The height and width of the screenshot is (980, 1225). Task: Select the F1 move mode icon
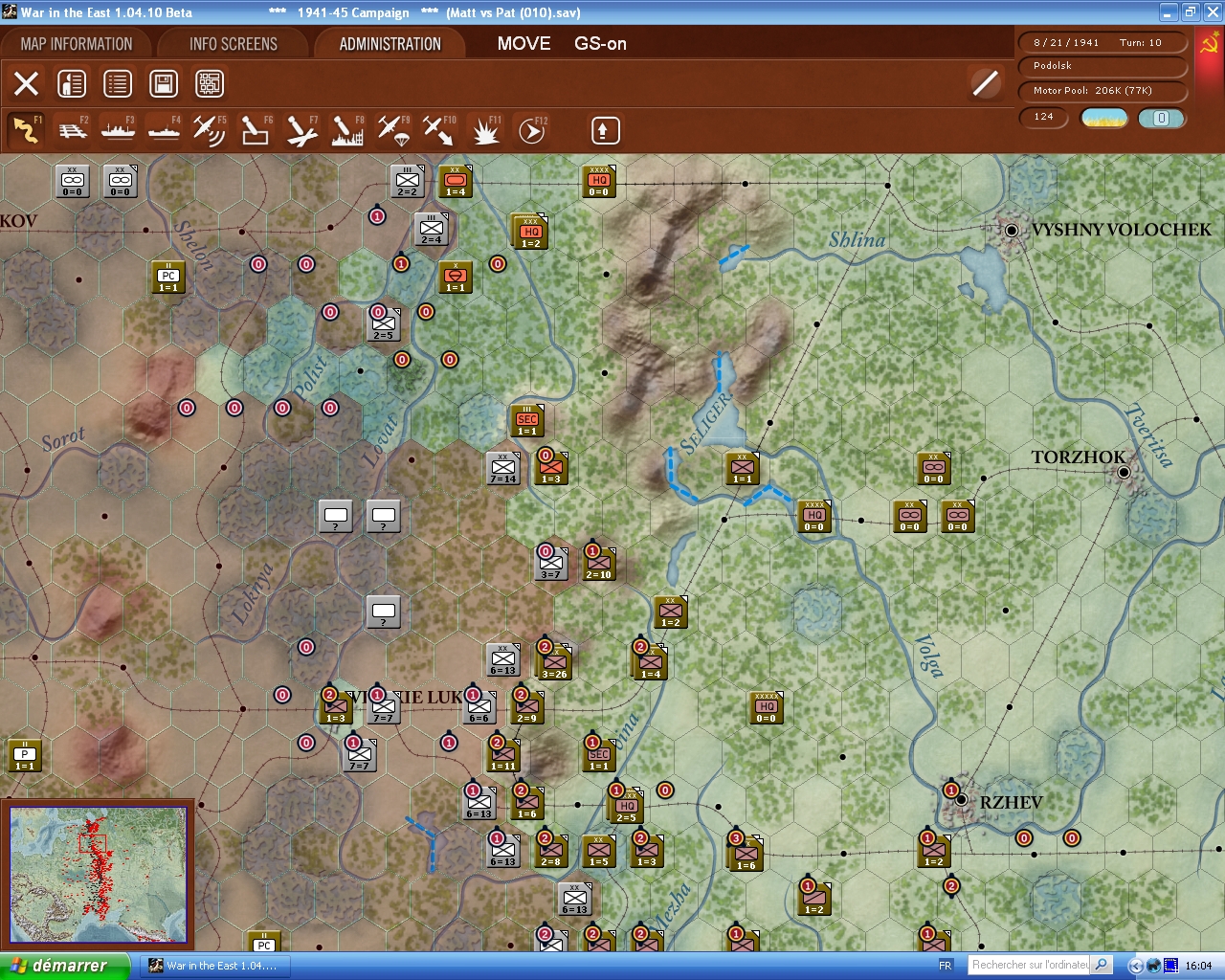26,130
